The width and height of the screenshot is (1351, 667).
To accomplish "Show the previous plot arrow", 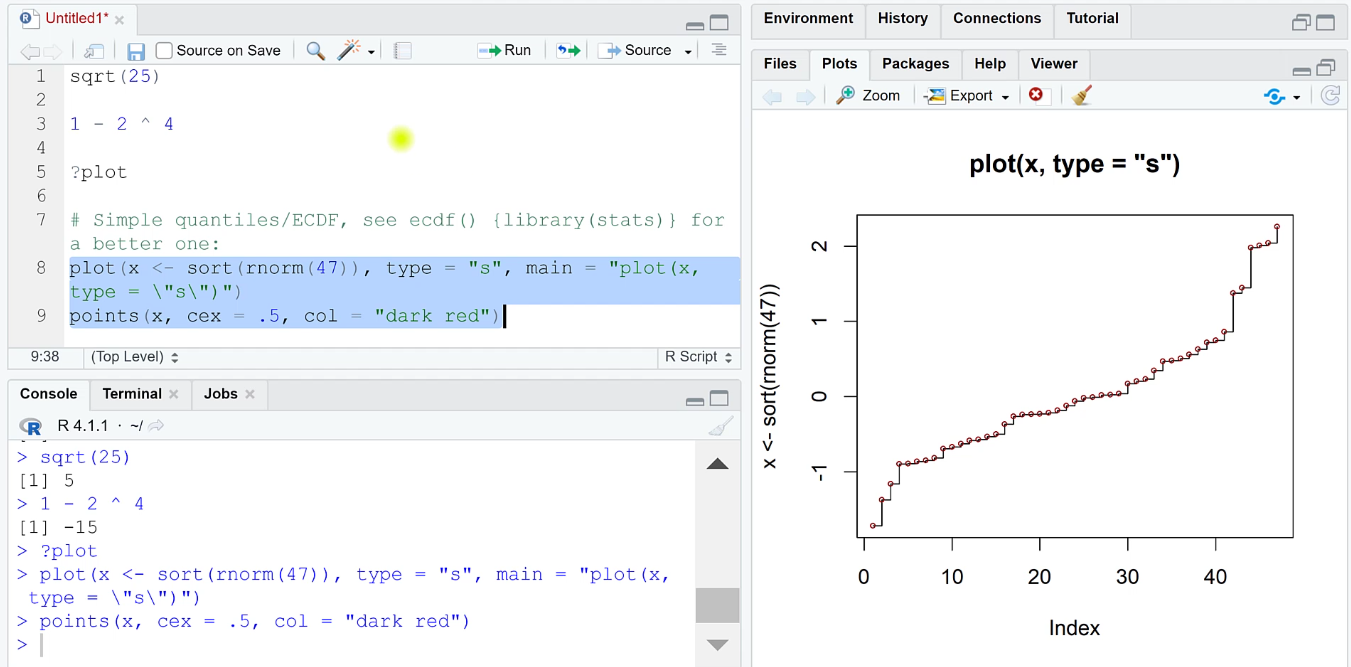I will pos(772,96).
